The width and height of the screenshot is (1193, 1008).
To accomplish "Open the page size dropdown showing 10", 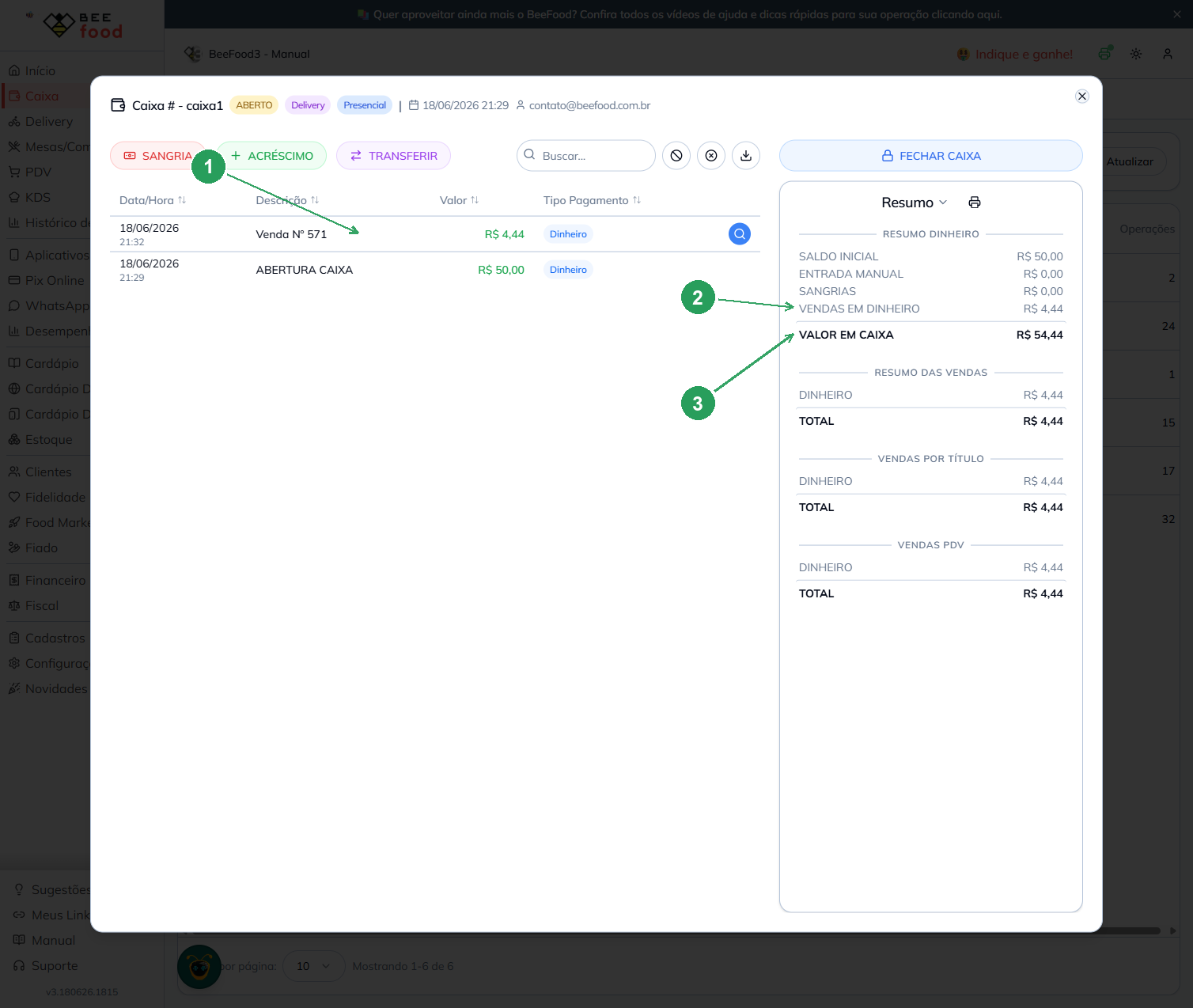I will click(314, 966).
